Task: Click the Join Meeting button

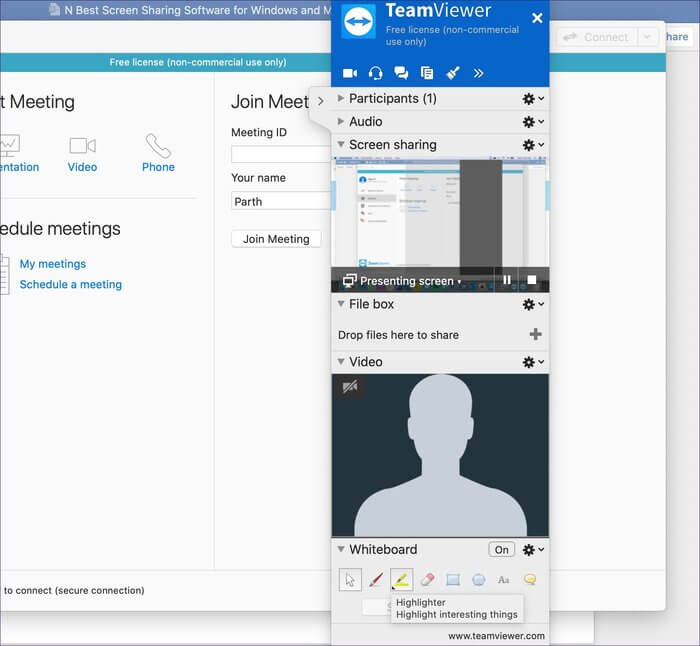Action: [x=276, y=239]
